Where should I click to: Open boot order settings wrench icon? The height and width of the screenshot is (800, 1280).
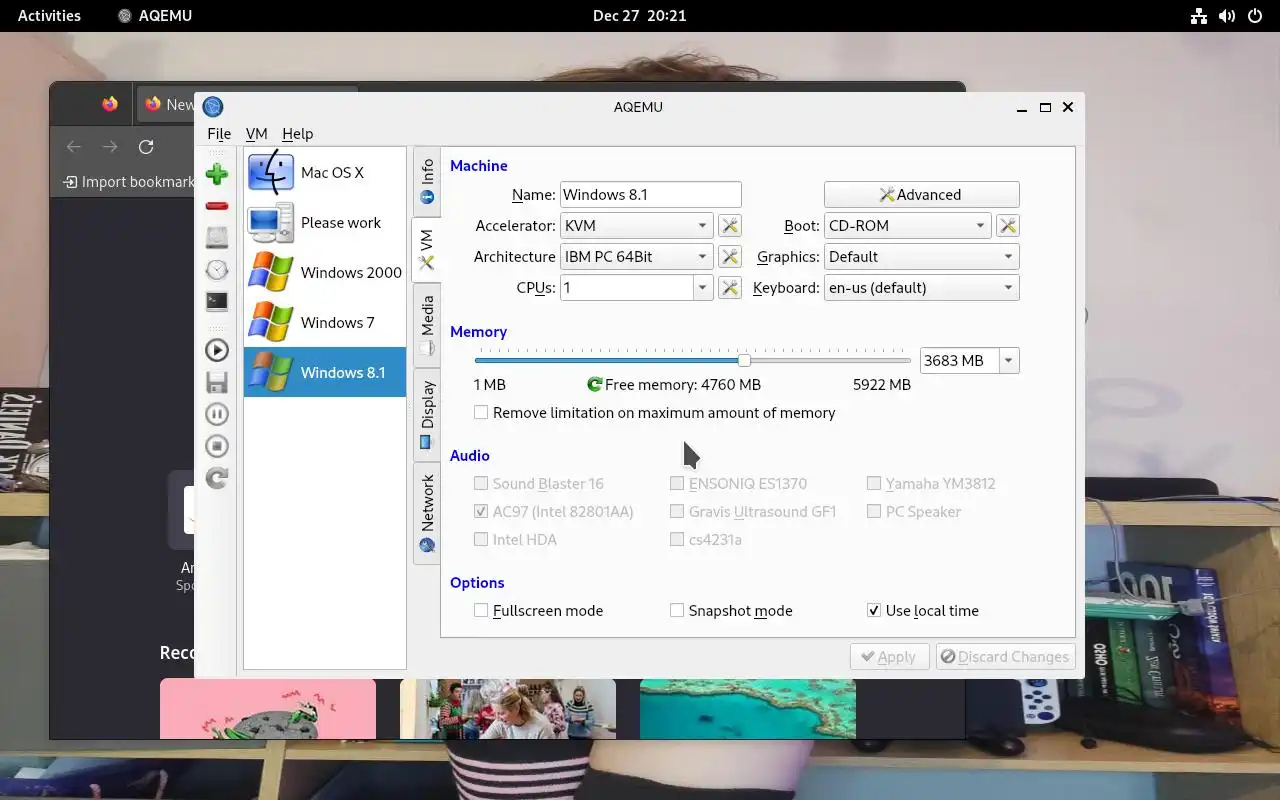coord(1008,226)
